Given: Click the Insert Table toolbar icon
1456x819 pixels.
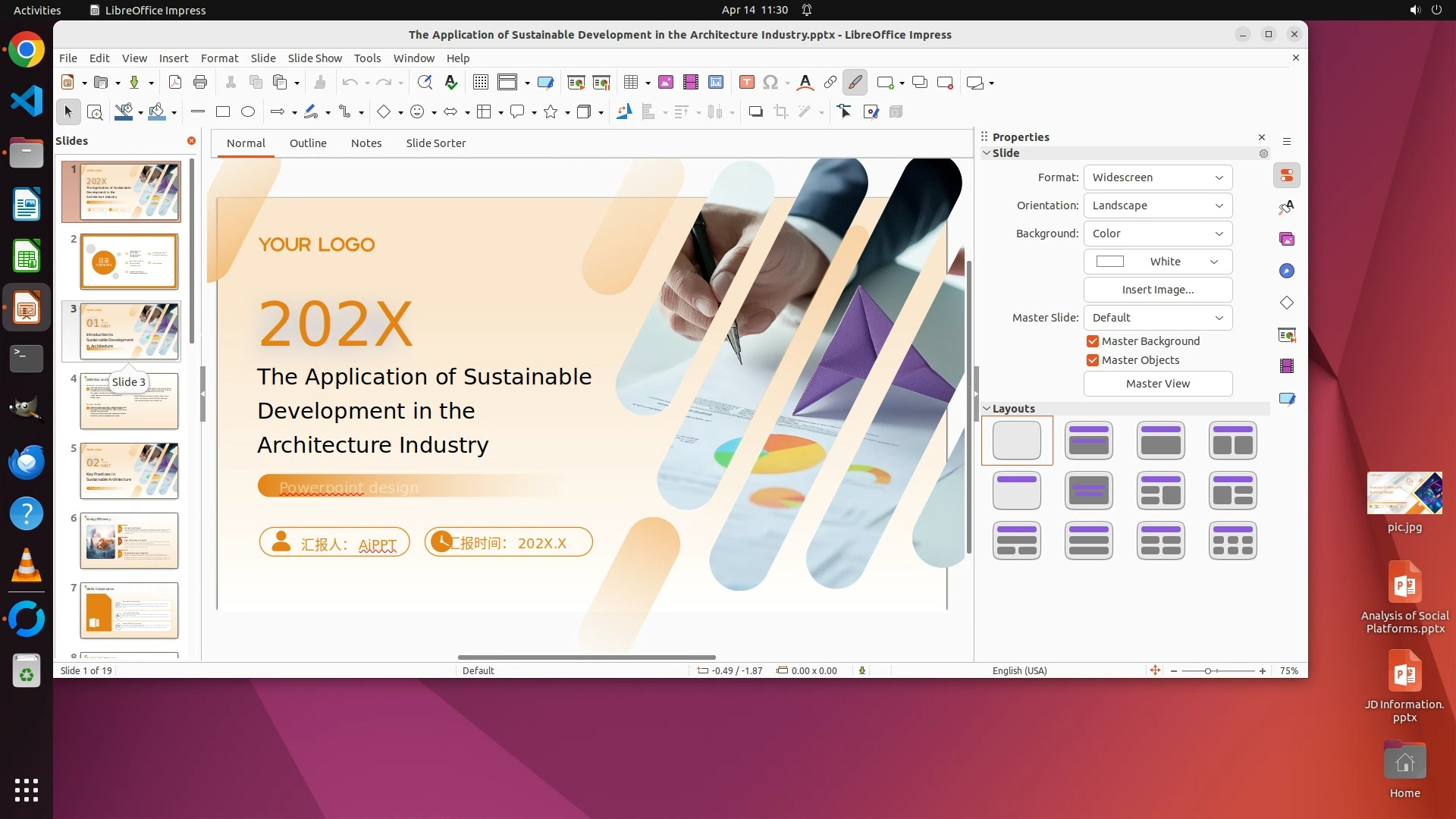Looking at the screenshot, I should [631, 83].
